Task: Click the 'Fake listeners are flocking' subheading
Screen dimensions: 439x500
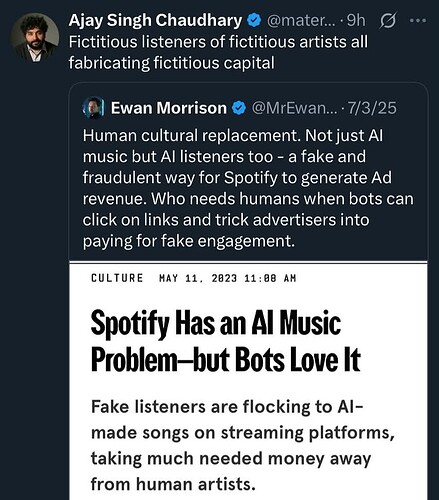Action: [x=243, y=445]
